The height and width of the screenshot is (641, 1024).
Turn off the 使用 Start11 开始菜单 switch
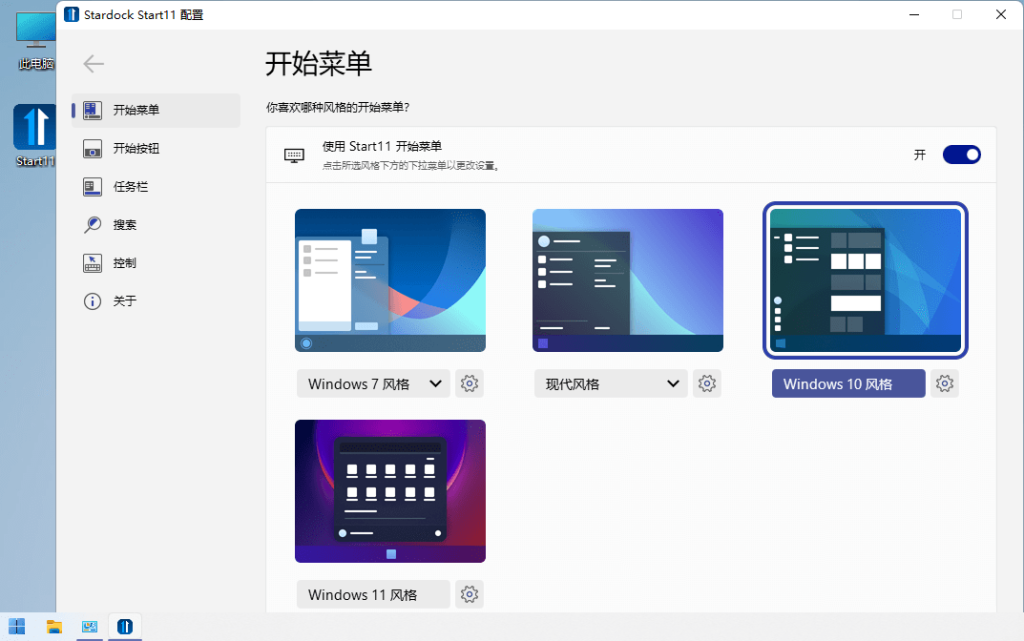(961, 154)
